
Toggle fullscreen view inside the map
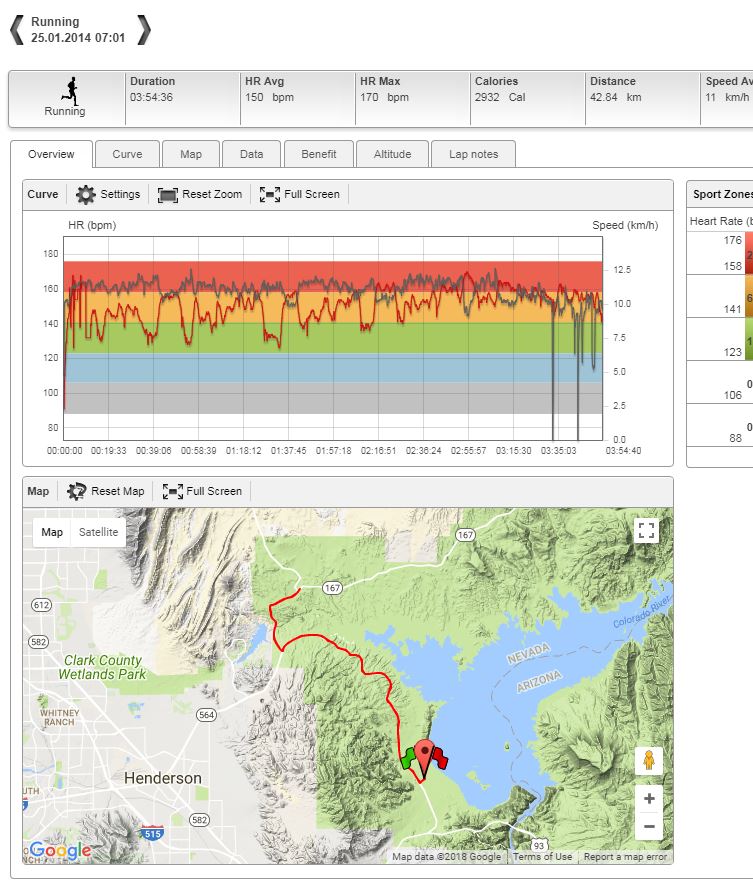647,531
